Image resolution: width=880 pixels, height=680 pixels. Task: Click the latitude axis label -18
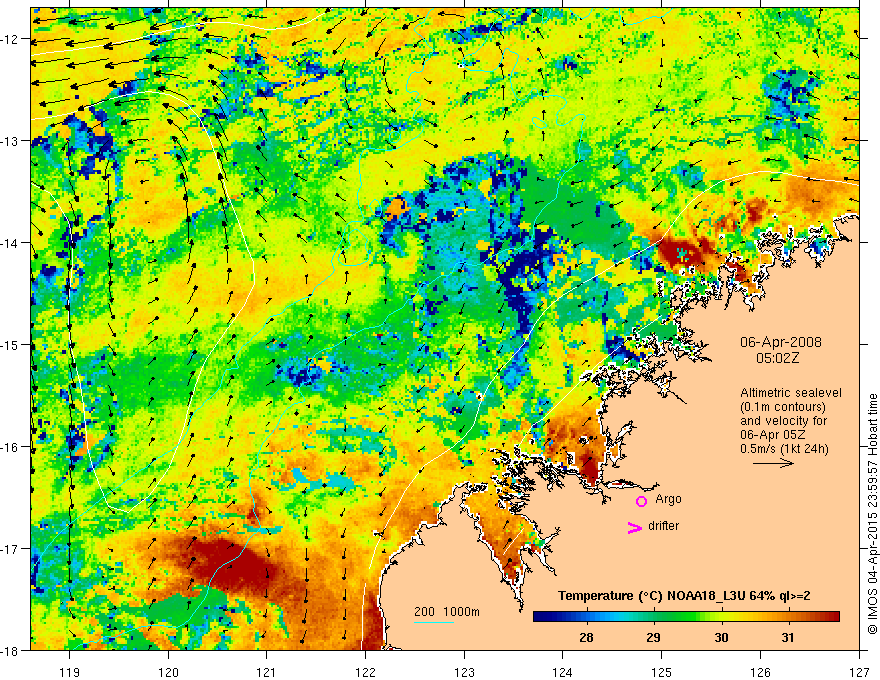(x=11, y=650)
